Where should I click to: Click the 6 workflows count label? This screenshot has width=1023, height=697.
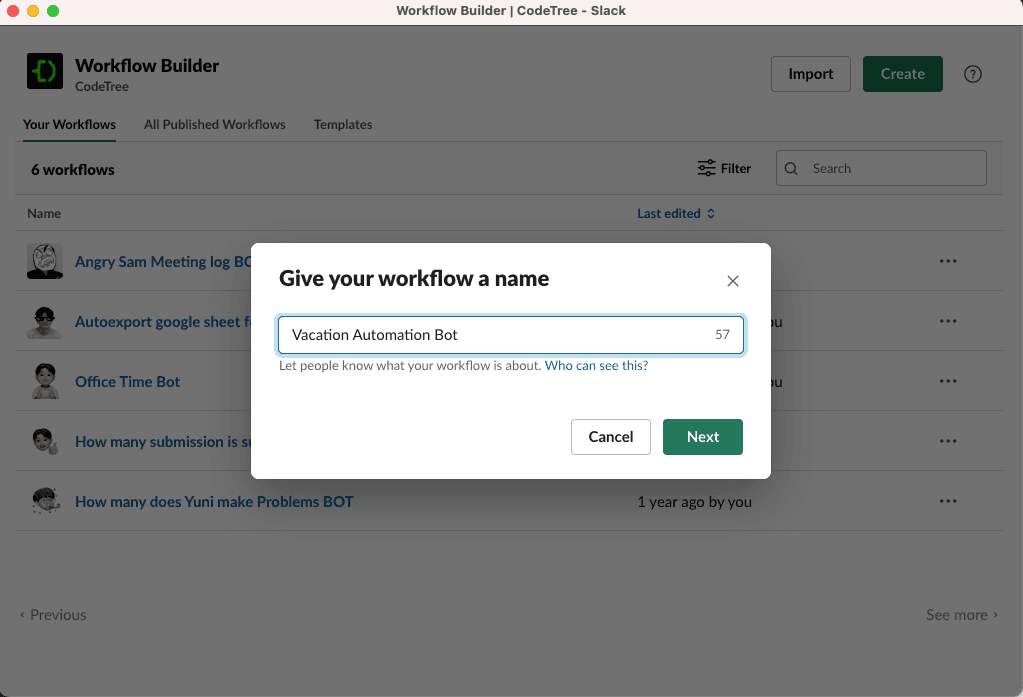click(x=72, y=170)
